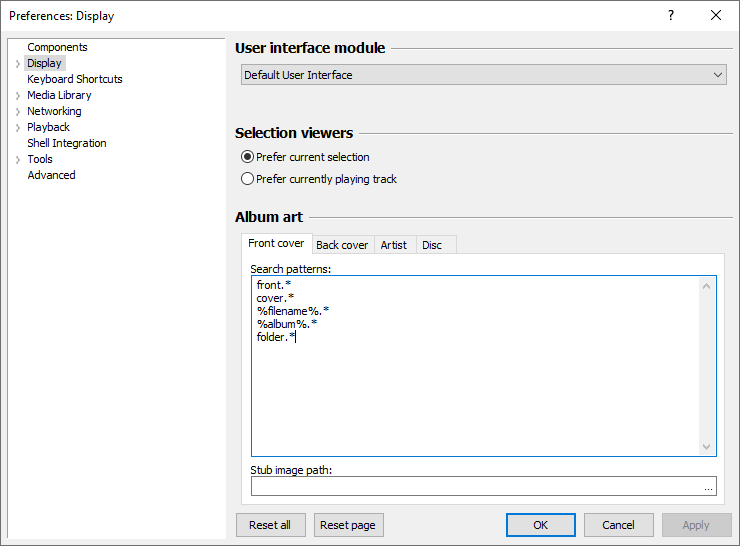
Task: Expand the Media Library tree node
Action: (18, 96)
